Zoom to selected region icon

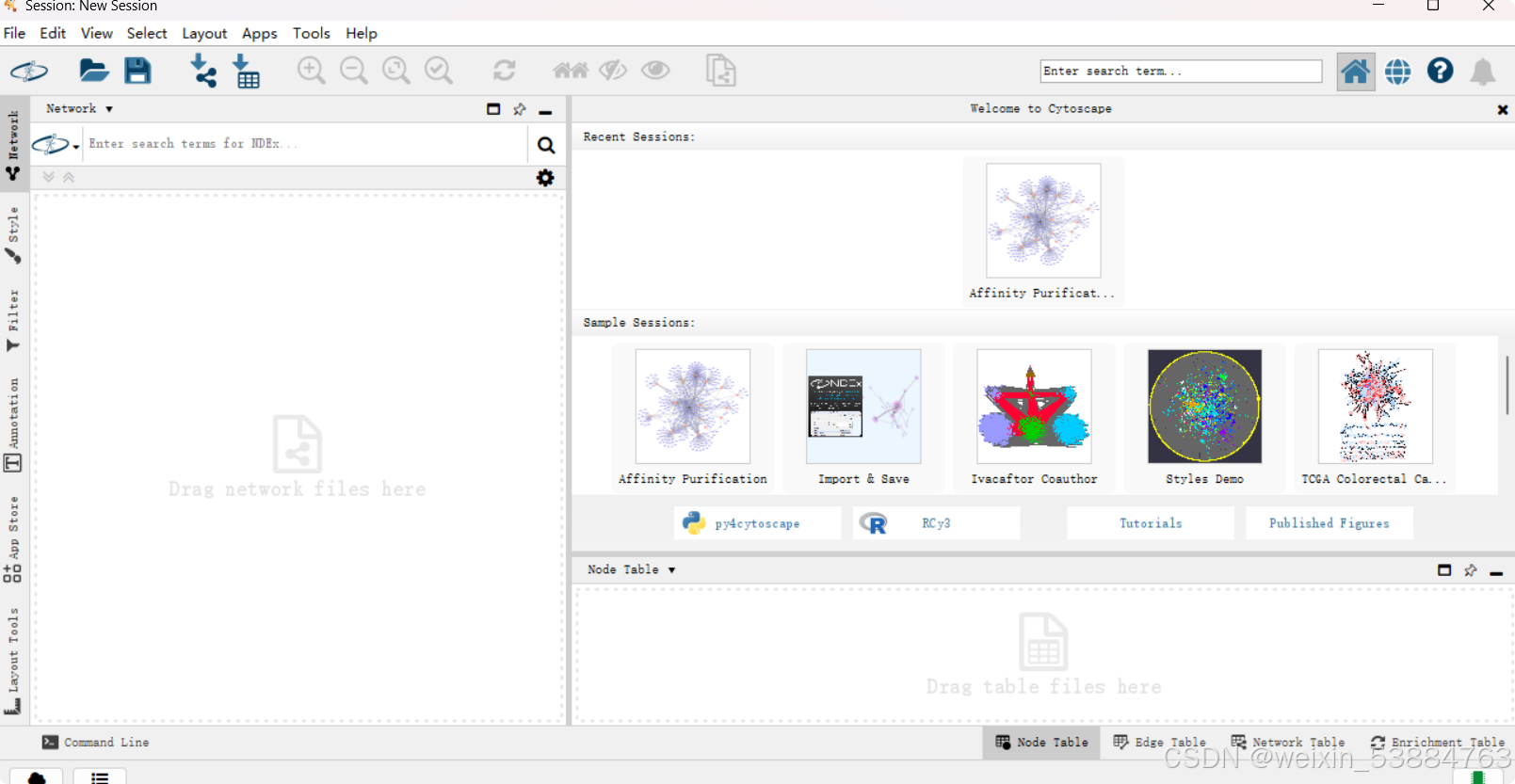[438, 71]
